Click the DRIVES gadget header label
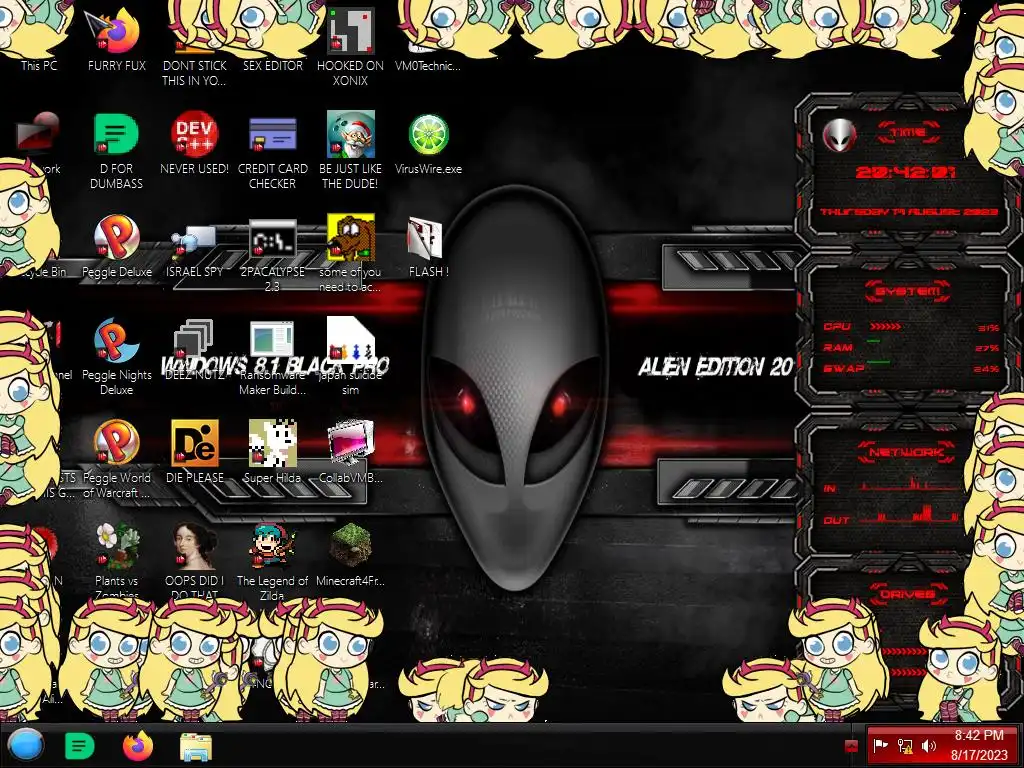This screenshot has width=1024, height=768. pyautogui.click(x=907, y=594)
